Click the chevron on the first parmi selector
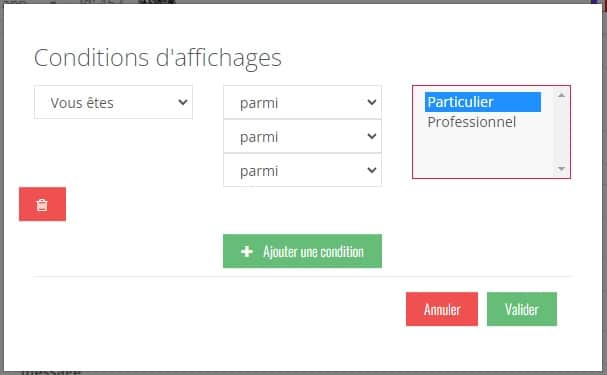This screenshot has height=375, width=607. click(x=372, y=102)
